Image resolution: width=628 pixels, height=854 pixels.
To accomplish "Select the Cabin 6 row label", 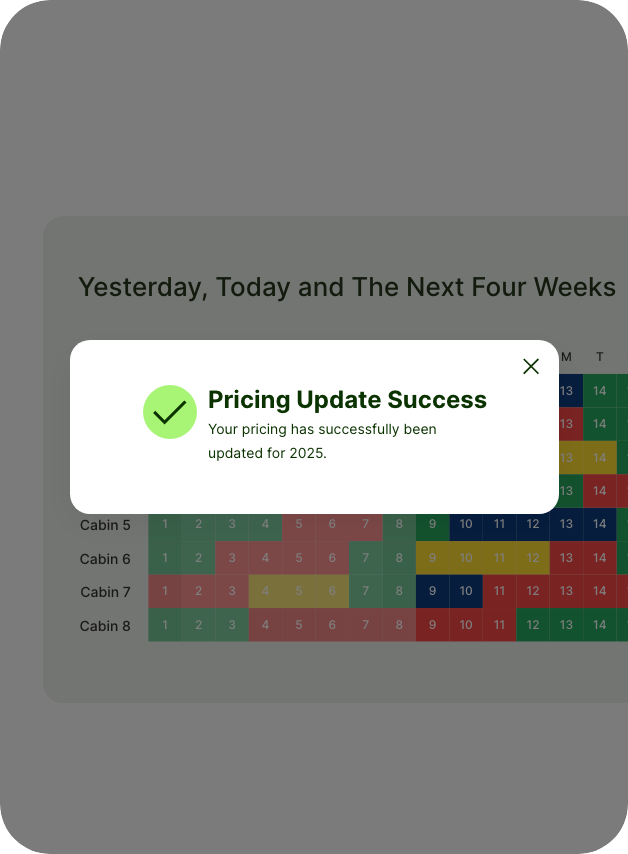I will click(x=105, y=559).
